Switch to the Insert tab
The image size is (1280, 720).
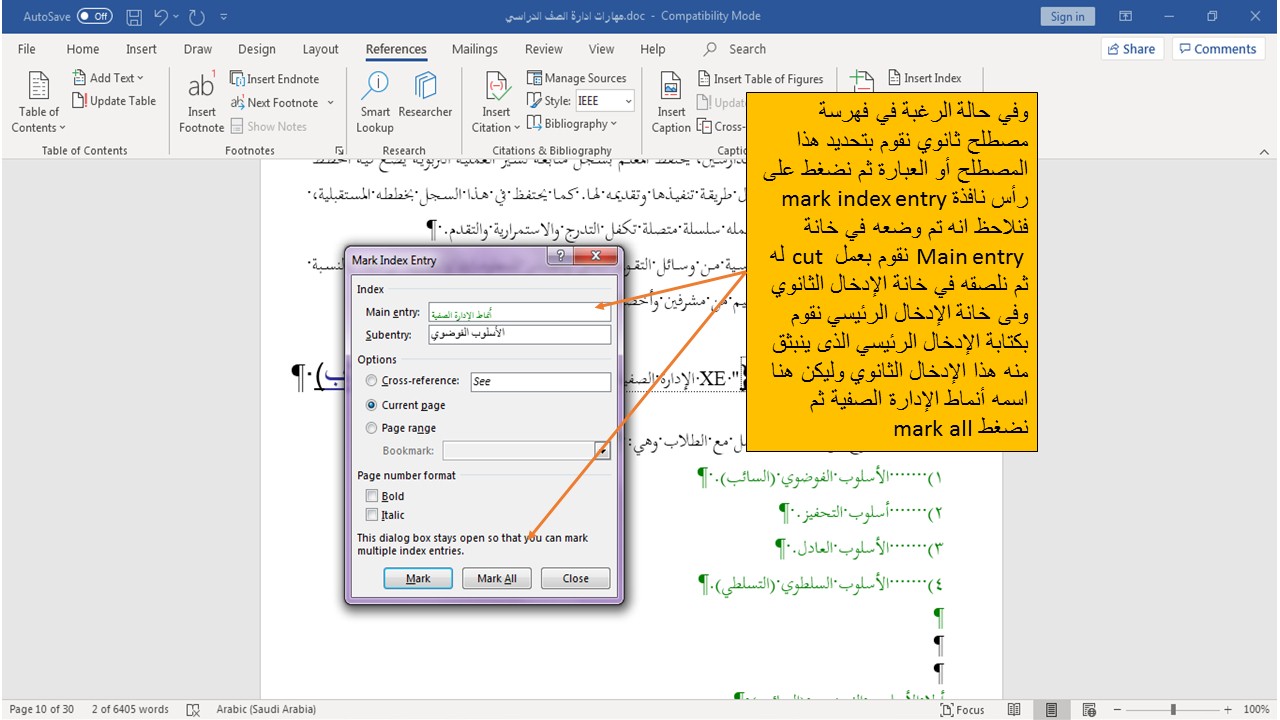[x=141, y=49]
